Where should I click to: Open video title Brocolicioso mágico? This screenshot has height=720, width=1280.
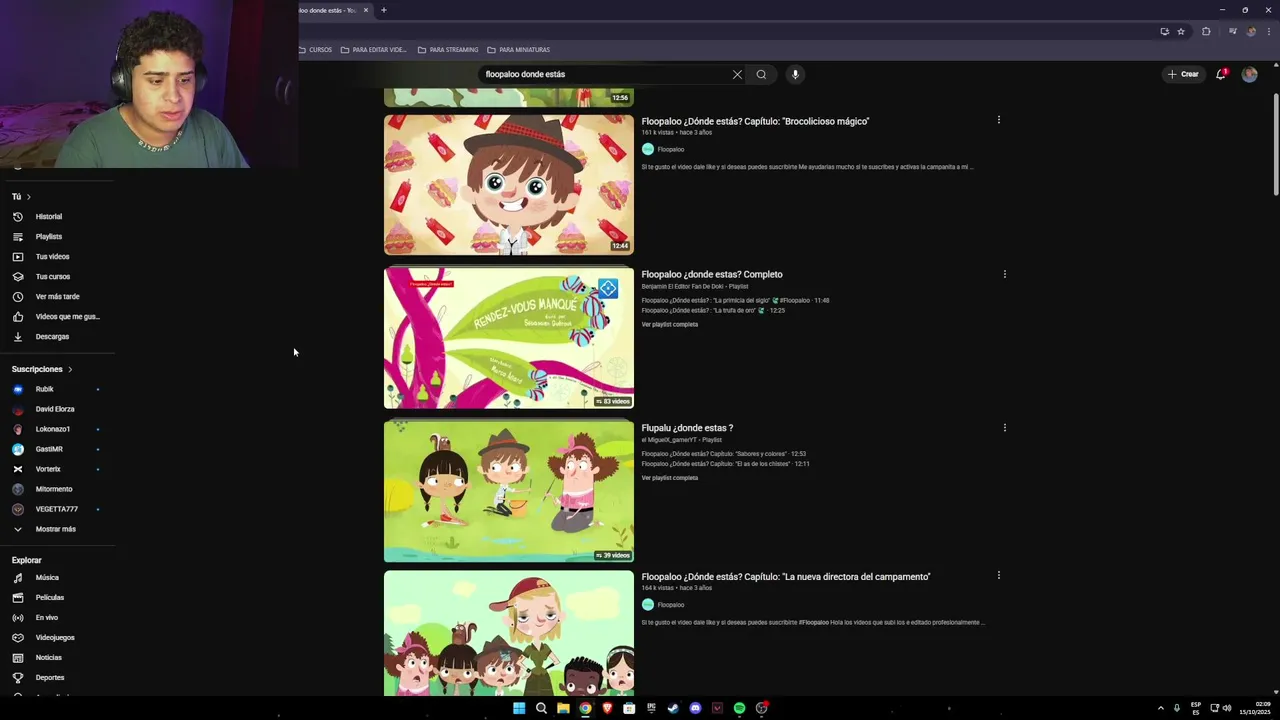click(x=755, y=121)
